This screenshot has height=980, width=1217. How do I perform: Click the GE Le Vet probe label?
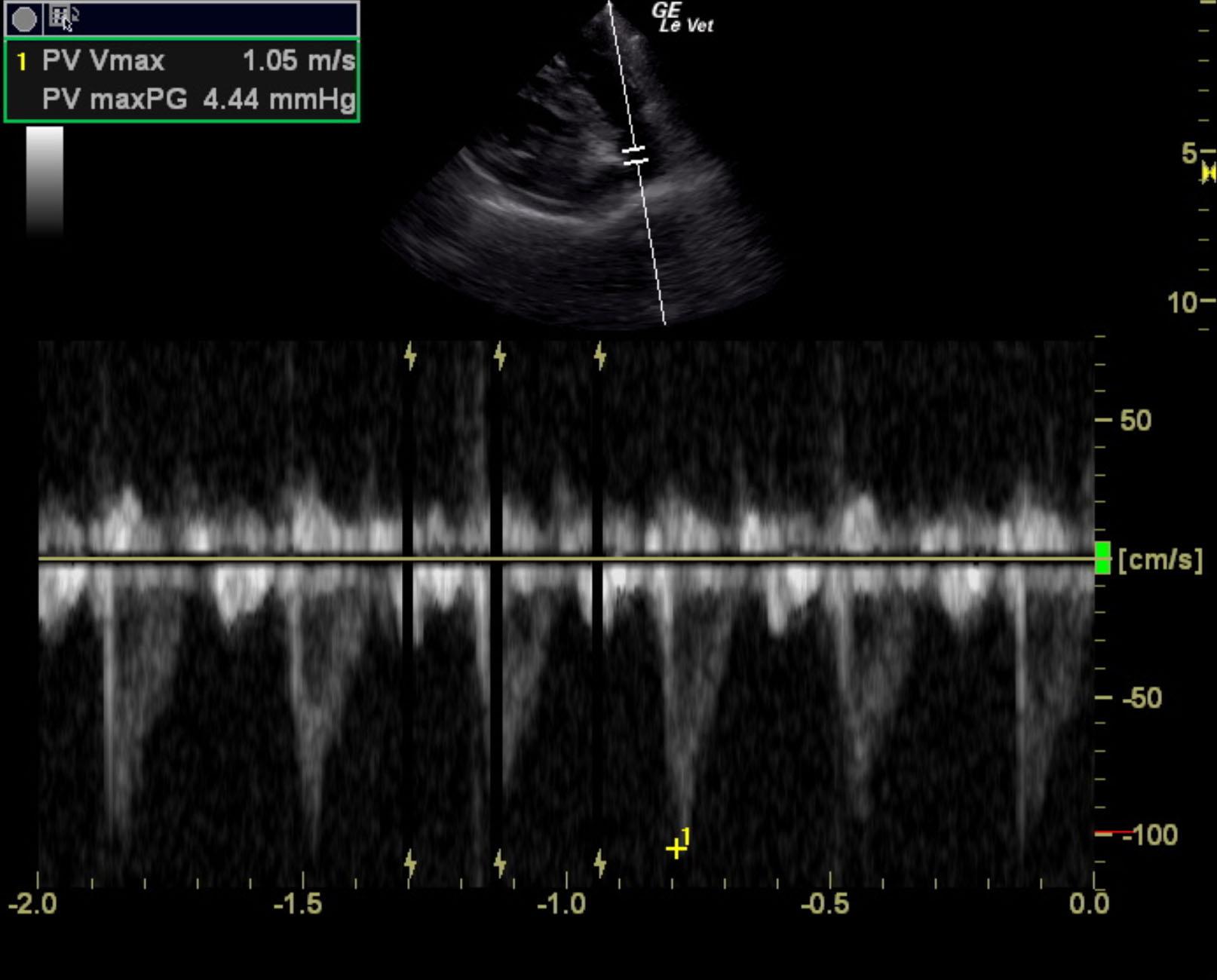682,18
